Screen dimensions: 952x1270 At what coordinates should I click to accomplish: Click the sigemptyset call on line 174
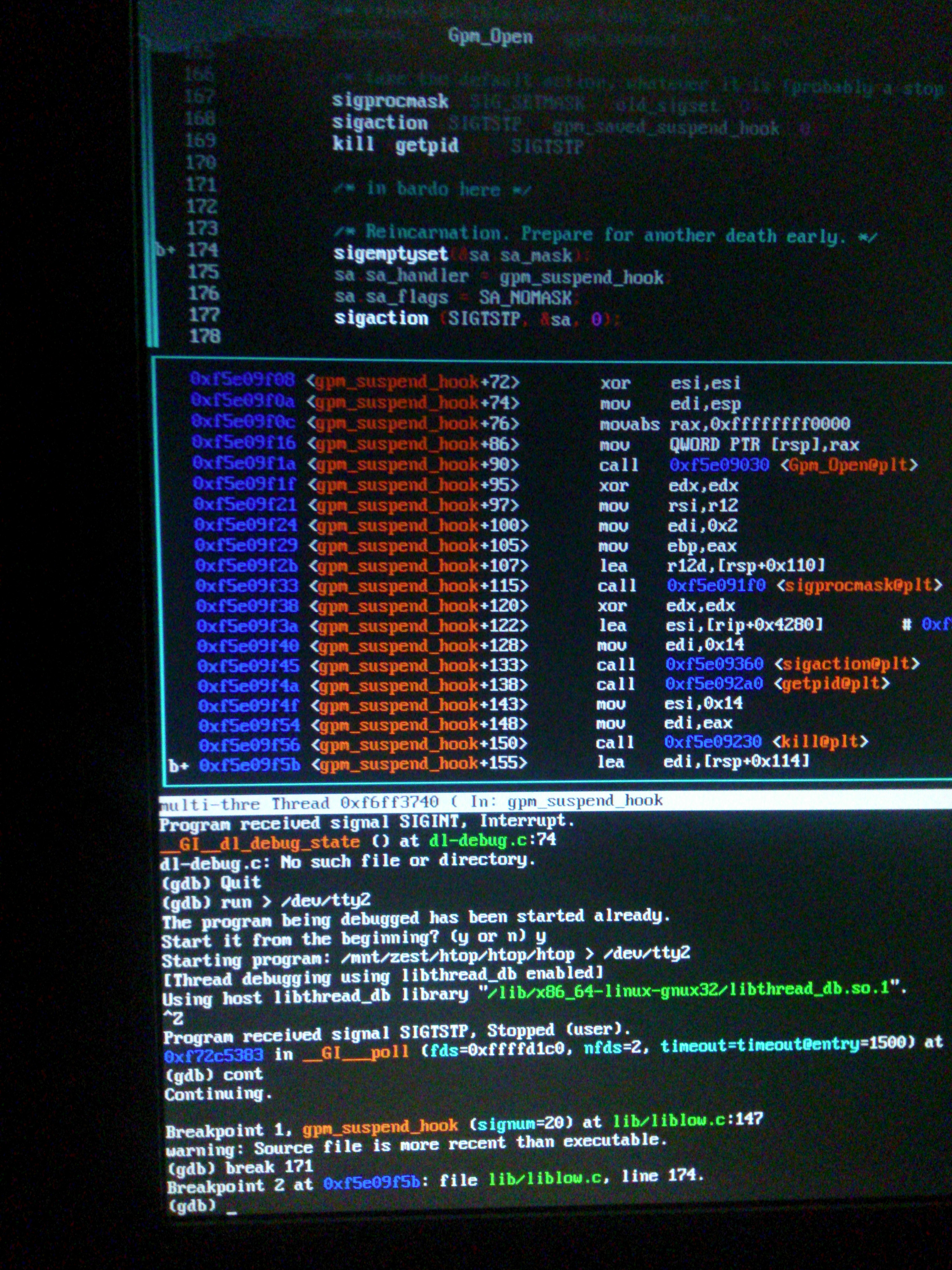(391, 254)
